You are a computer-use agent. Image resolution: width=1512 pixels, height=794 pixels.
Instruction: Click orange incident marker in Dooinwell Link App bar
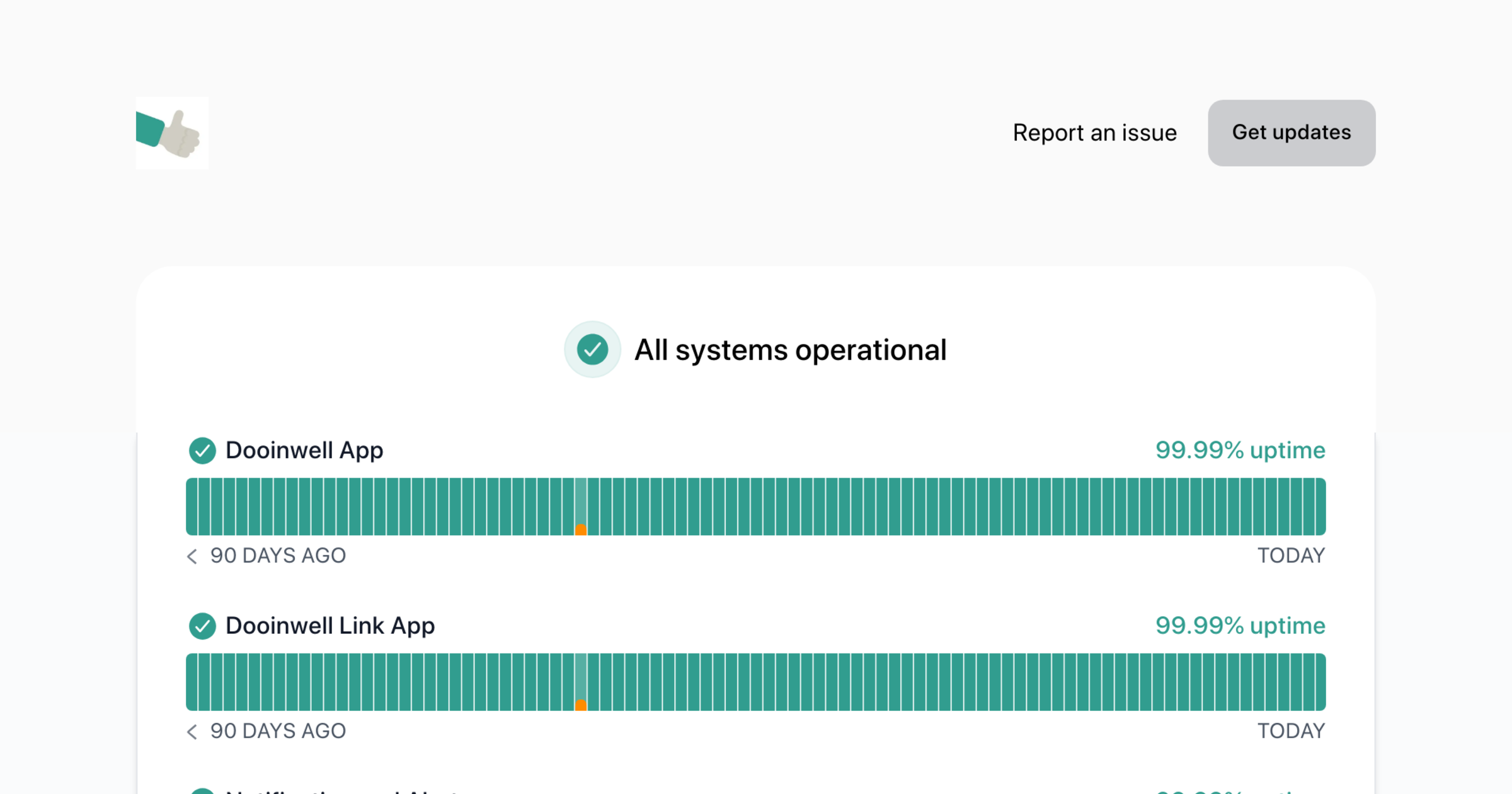581,705
